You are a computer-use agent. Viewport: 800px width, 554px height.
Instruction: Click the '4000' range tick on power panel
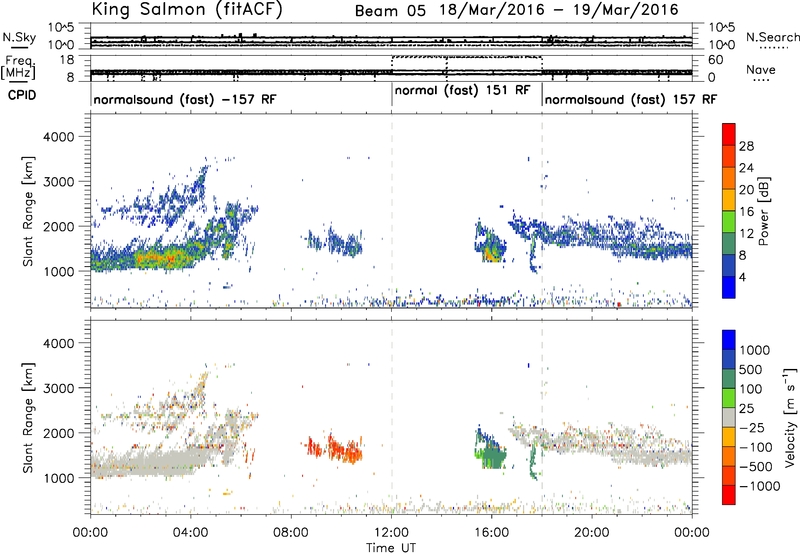[58, 137]
